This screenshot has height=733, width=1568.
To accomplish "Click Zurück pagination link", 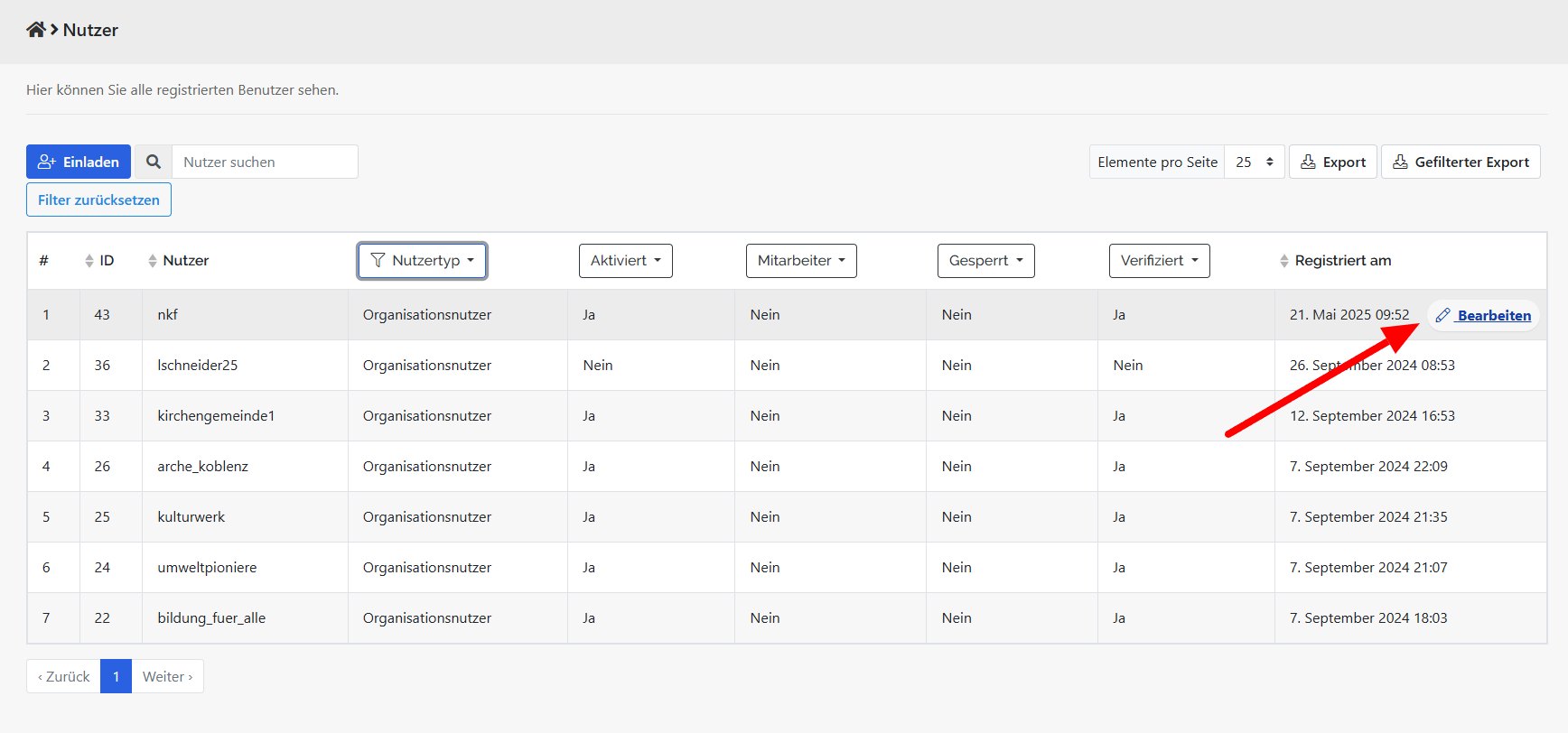I will 64,676.
